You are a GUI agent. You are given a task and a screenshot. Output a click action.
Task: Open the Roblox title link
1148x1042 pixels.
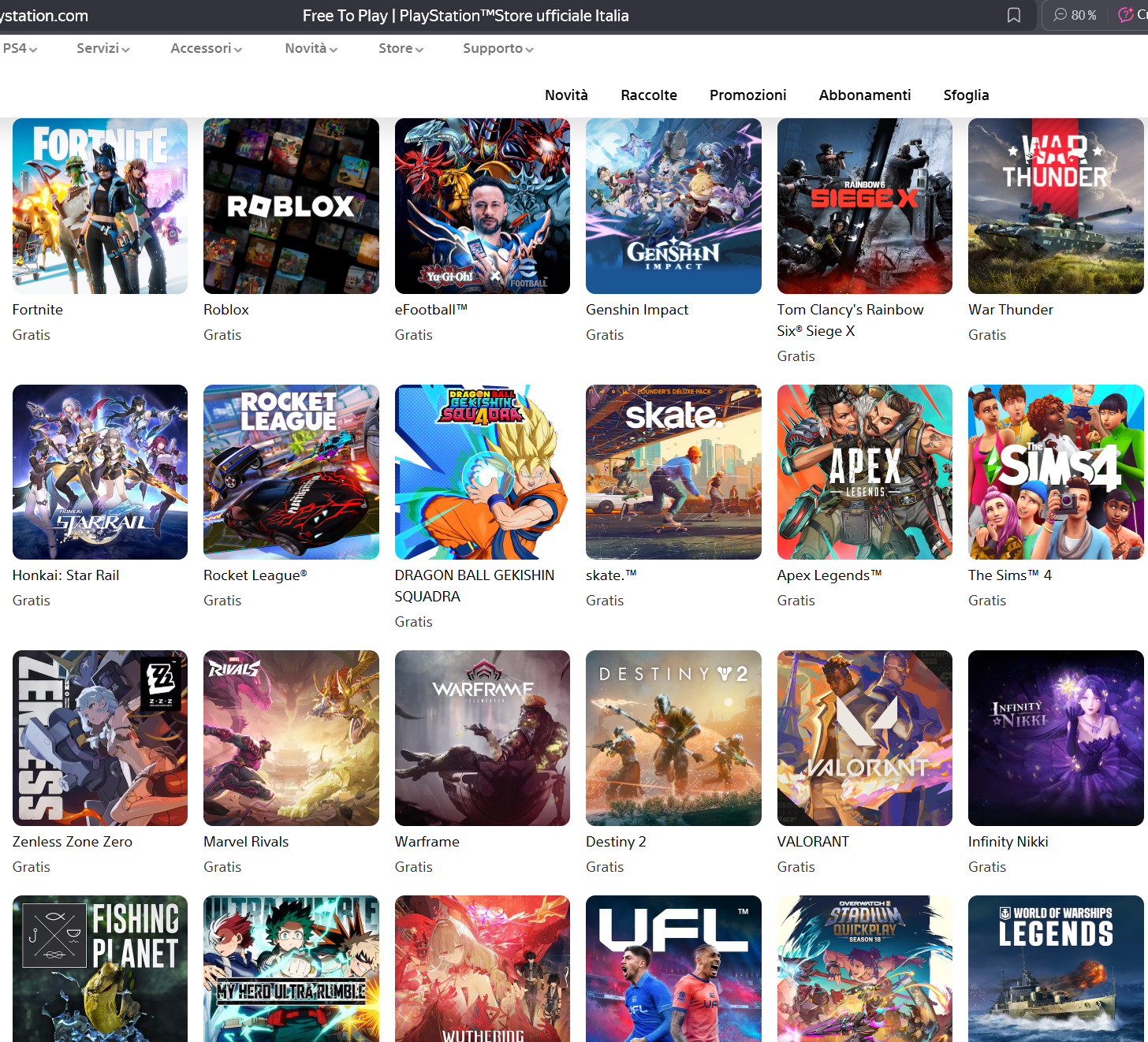coord(226,310)
